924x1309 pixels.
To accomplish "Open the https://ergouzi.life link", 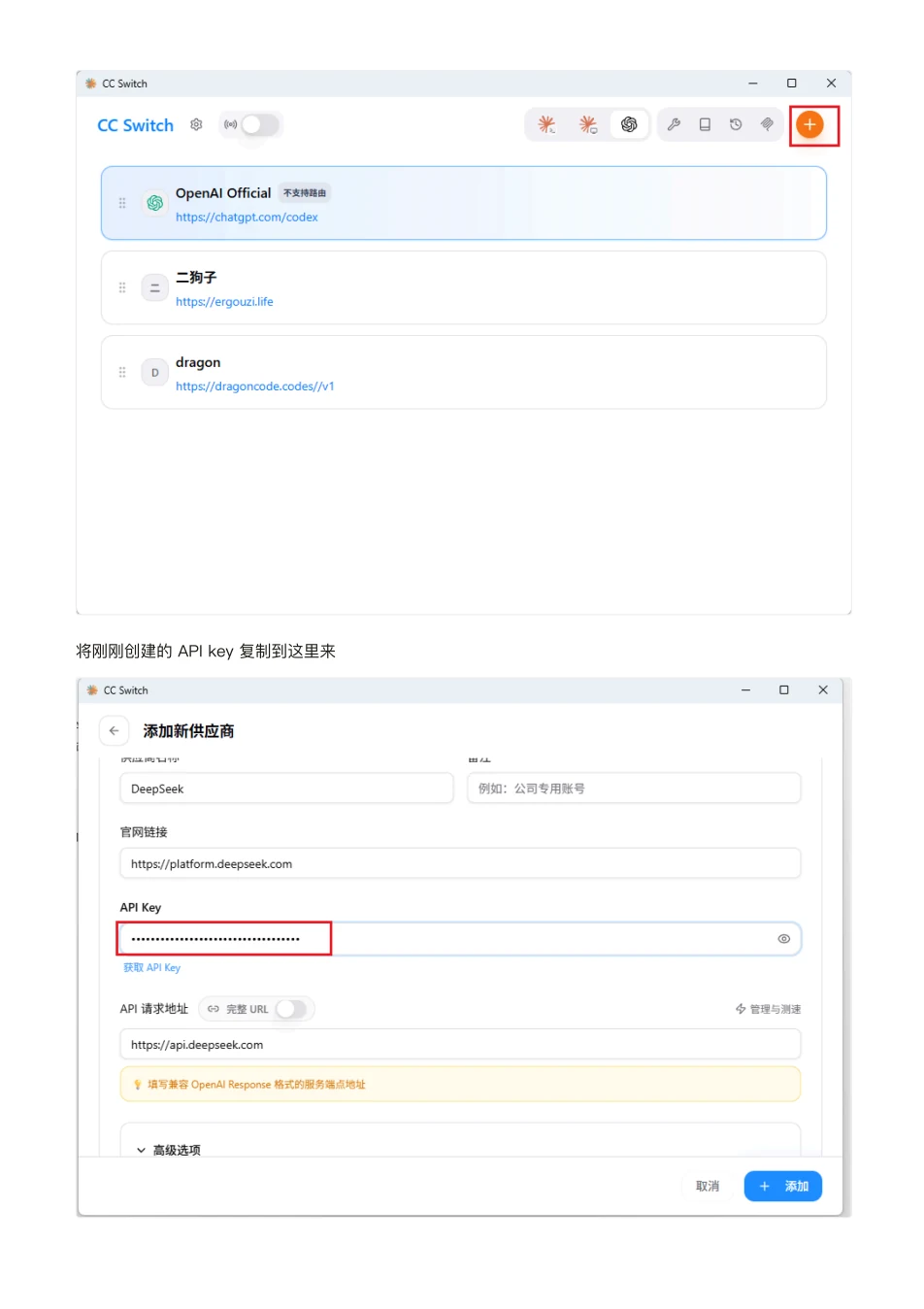I will (x=224, y=302).
